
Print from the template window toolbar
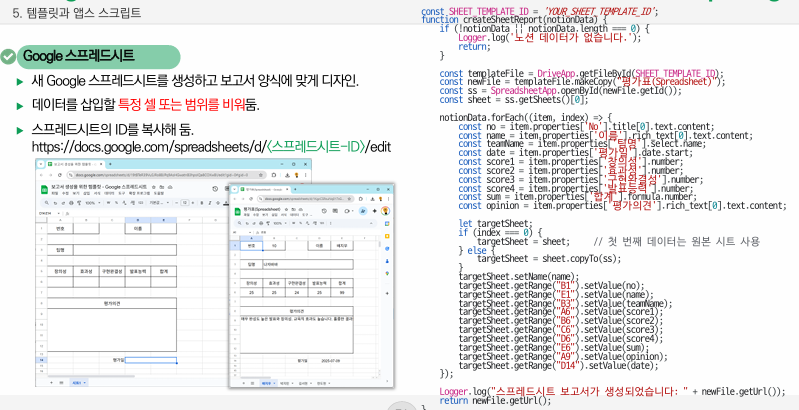click(x=71, y=203)
